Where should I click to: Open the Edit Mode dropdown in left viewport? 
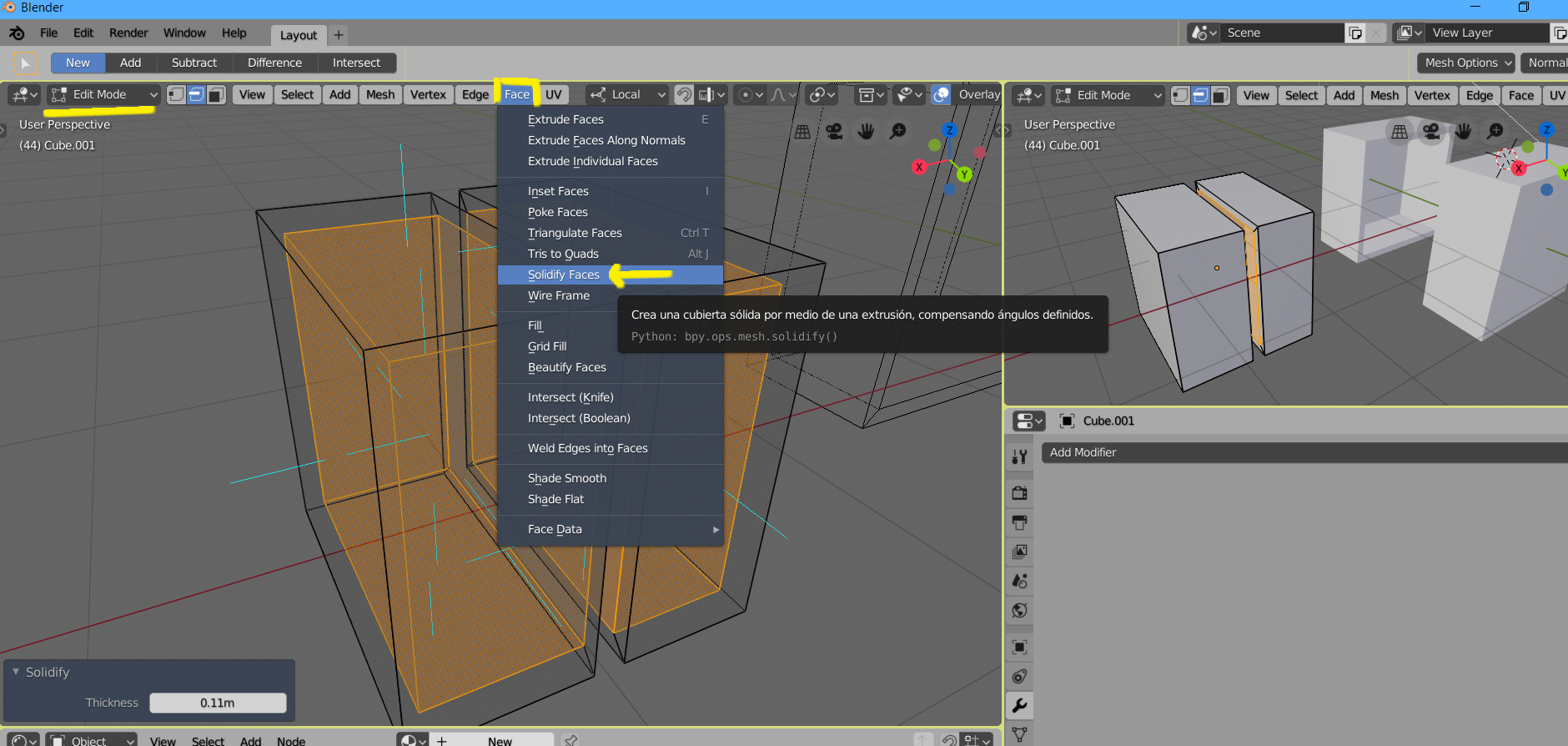click(x=103, y=94)
